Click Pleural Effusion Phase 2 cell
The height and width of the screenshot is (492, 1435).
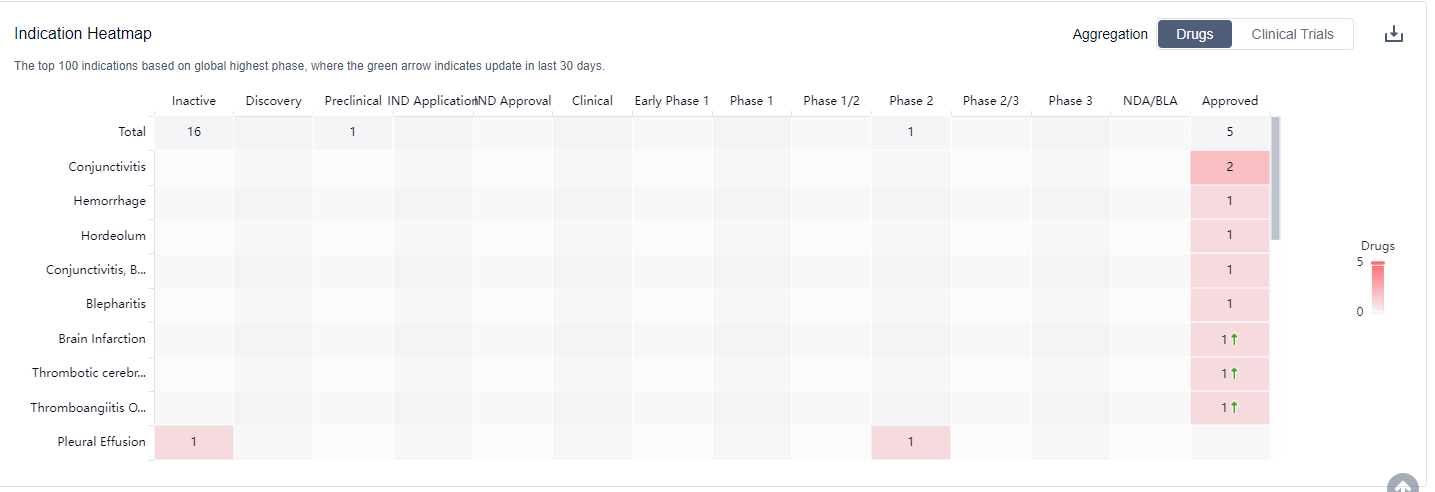910,442
